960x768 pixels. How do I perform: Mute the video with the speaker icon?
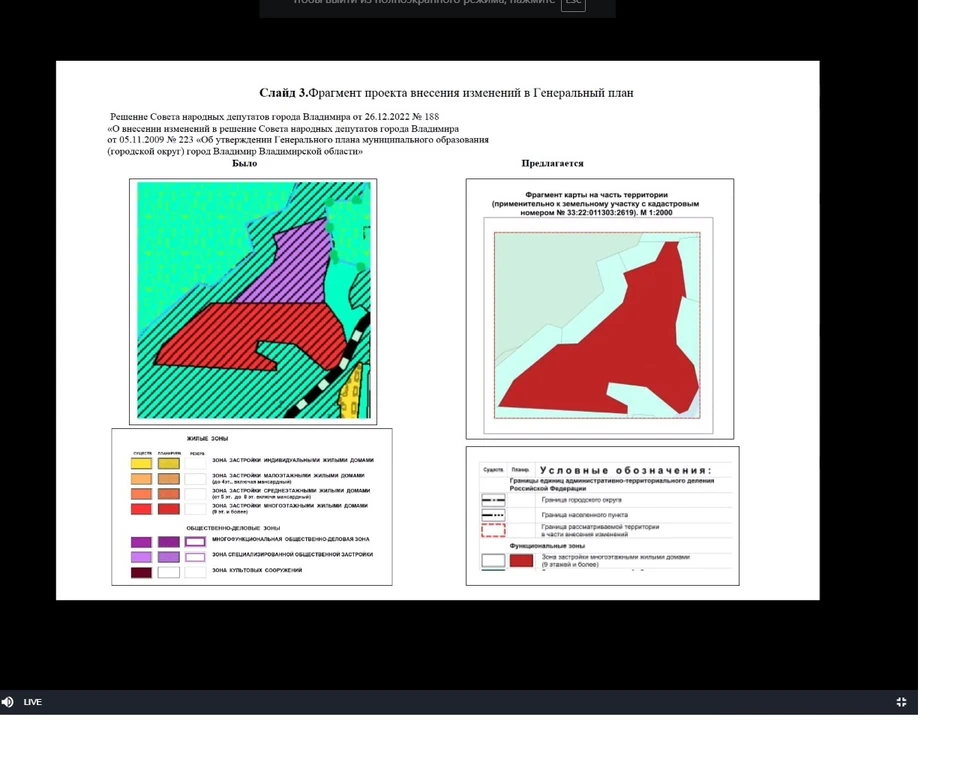(x=8, y=702)
